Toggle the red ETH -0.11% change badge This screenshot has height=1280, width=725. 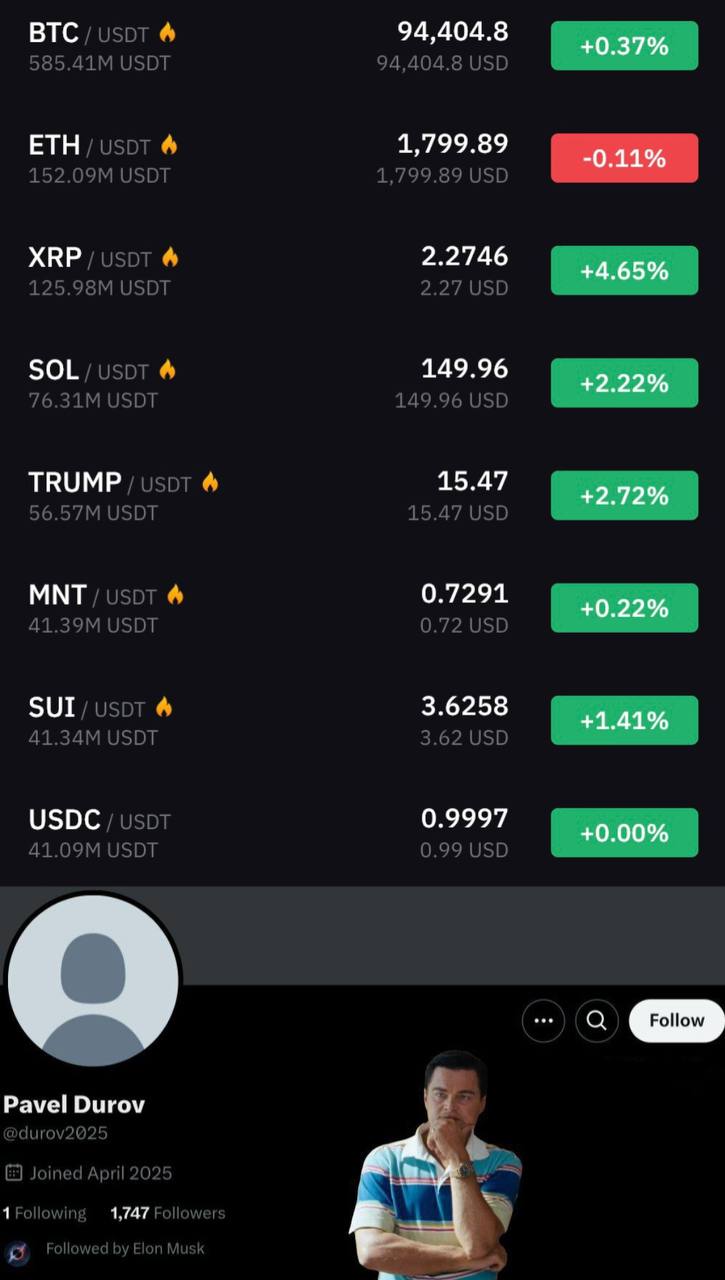pyautogui.click(x=624, y=158)
